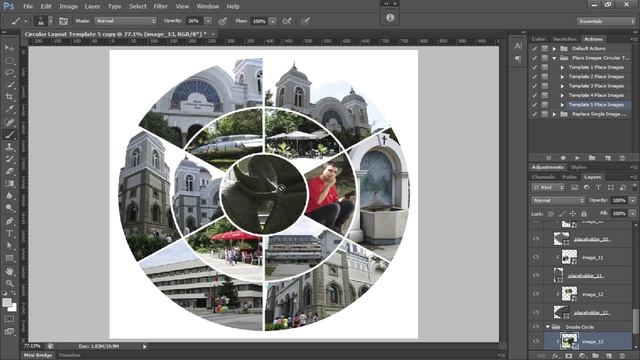Click Play selection in Actions panel
This screenshot has width=640, height=360.
pos(577,158)
